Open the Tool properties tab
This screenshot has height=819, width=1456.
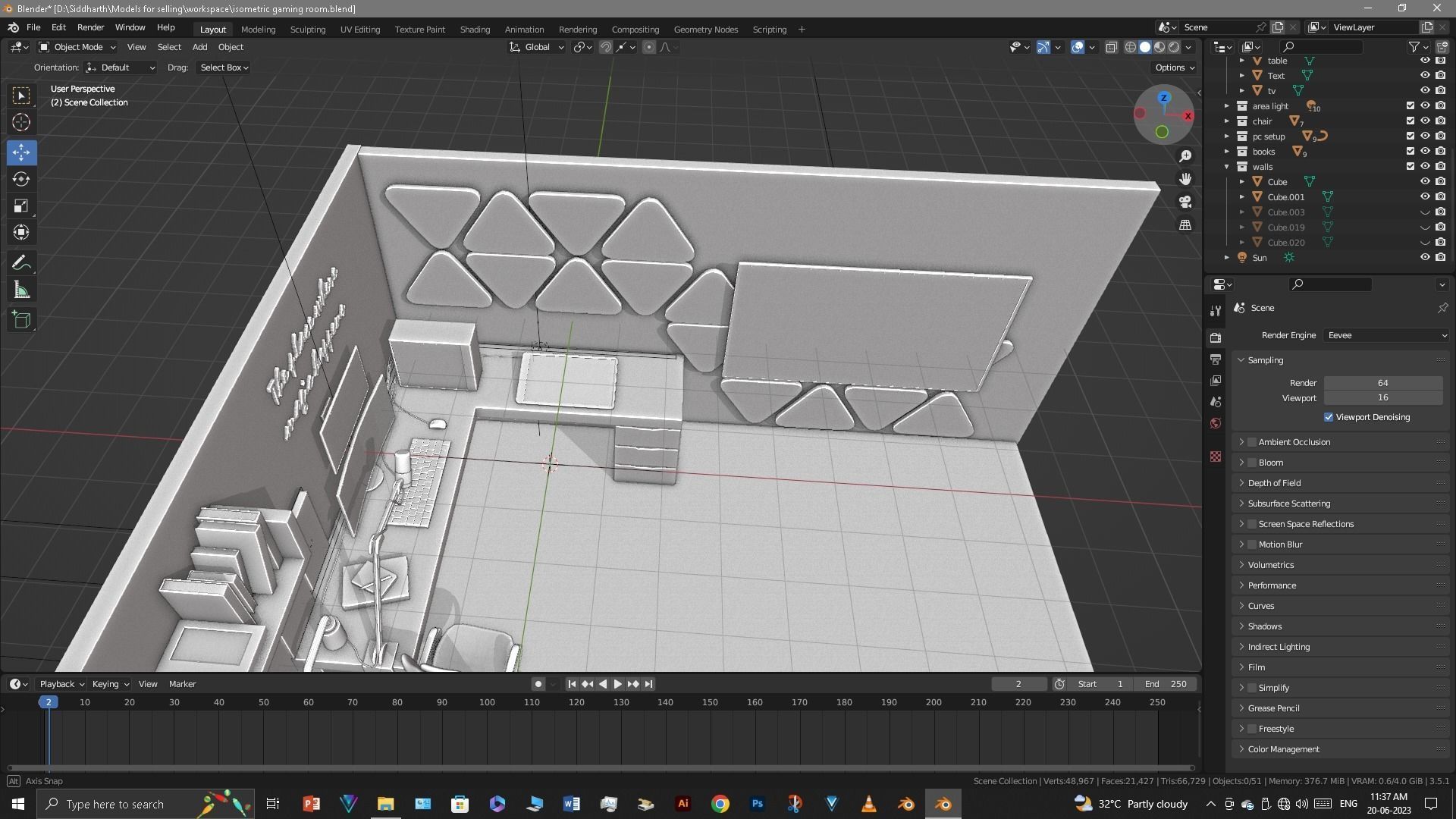(1216, 310)
